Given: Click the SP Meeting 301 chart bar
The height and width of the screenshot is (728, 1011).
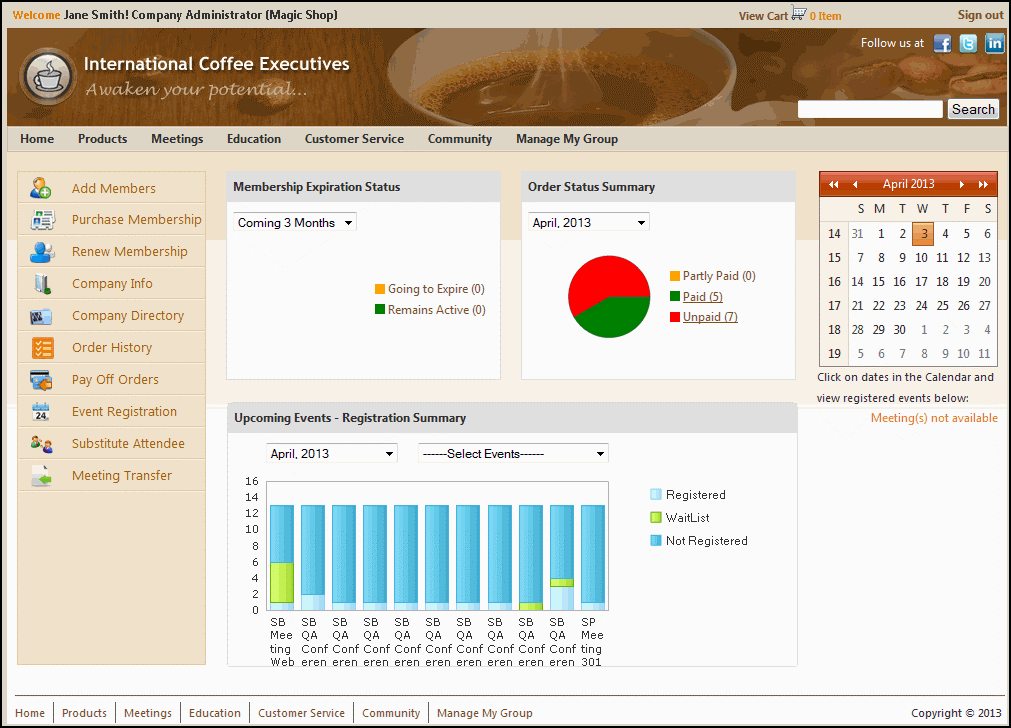Looking at the screenshot, I should 593,557.
